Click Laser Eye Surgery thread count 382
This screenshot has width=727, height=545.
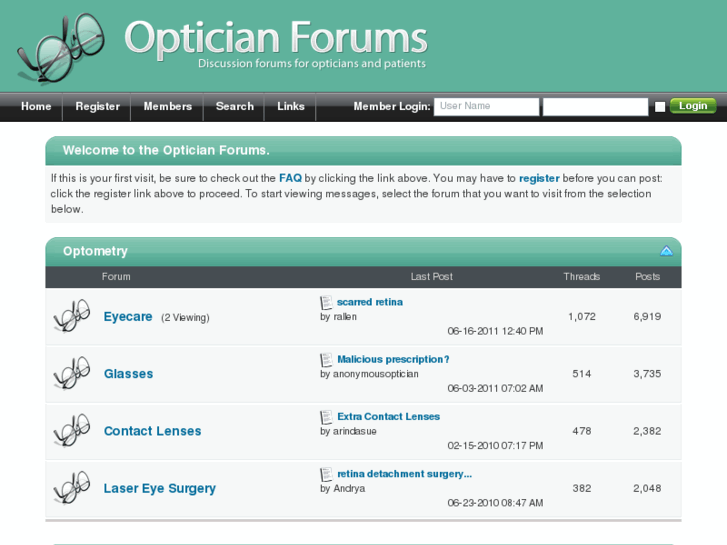582,488
